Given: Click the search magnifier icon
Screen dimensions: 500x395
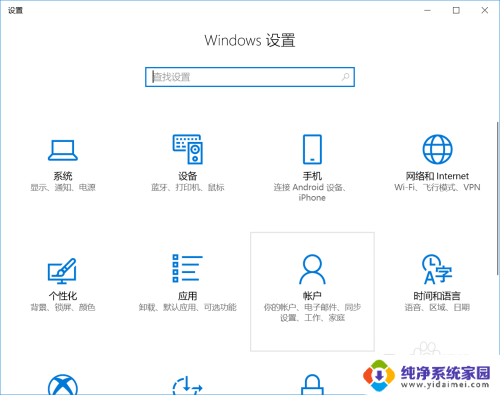Looking at the screenshot, I should pyautogui.click(x=345, y=77).
